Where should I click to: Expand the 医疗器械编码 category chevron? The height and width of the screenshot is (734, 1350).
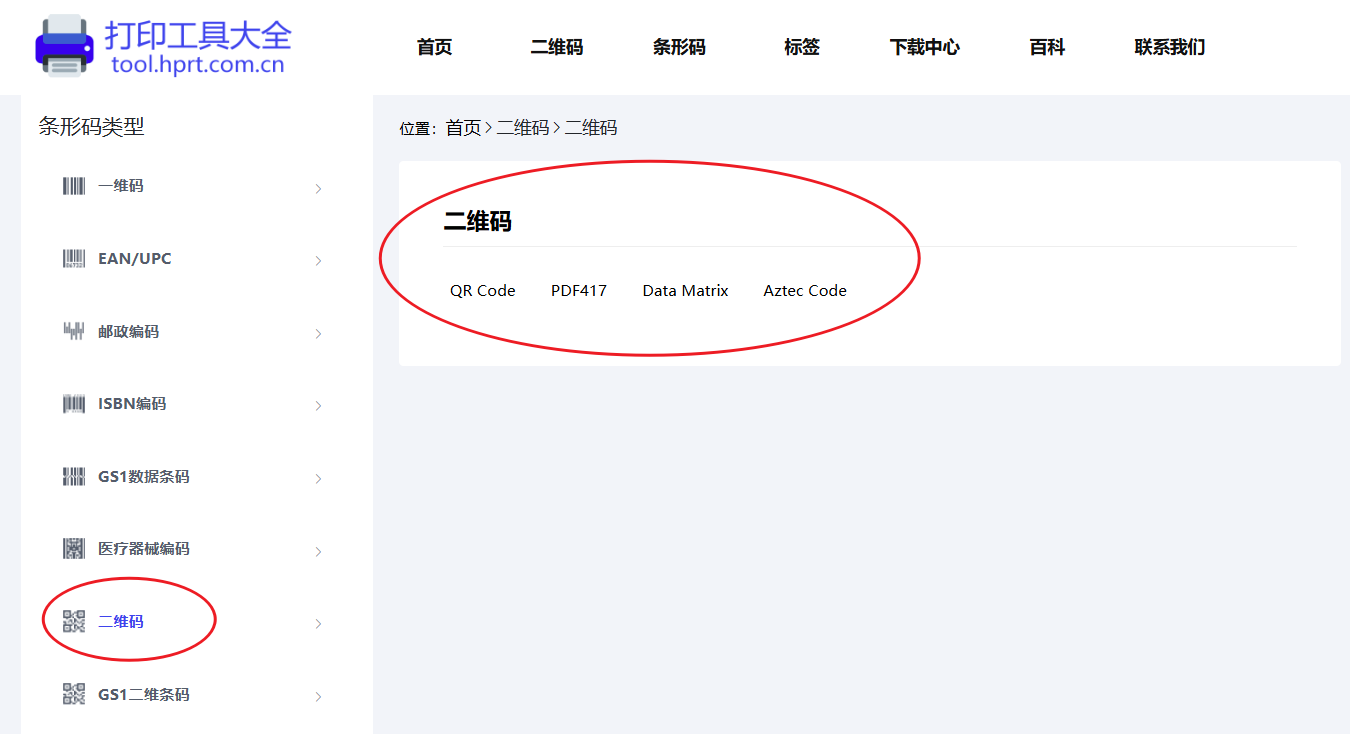(319, 551)
